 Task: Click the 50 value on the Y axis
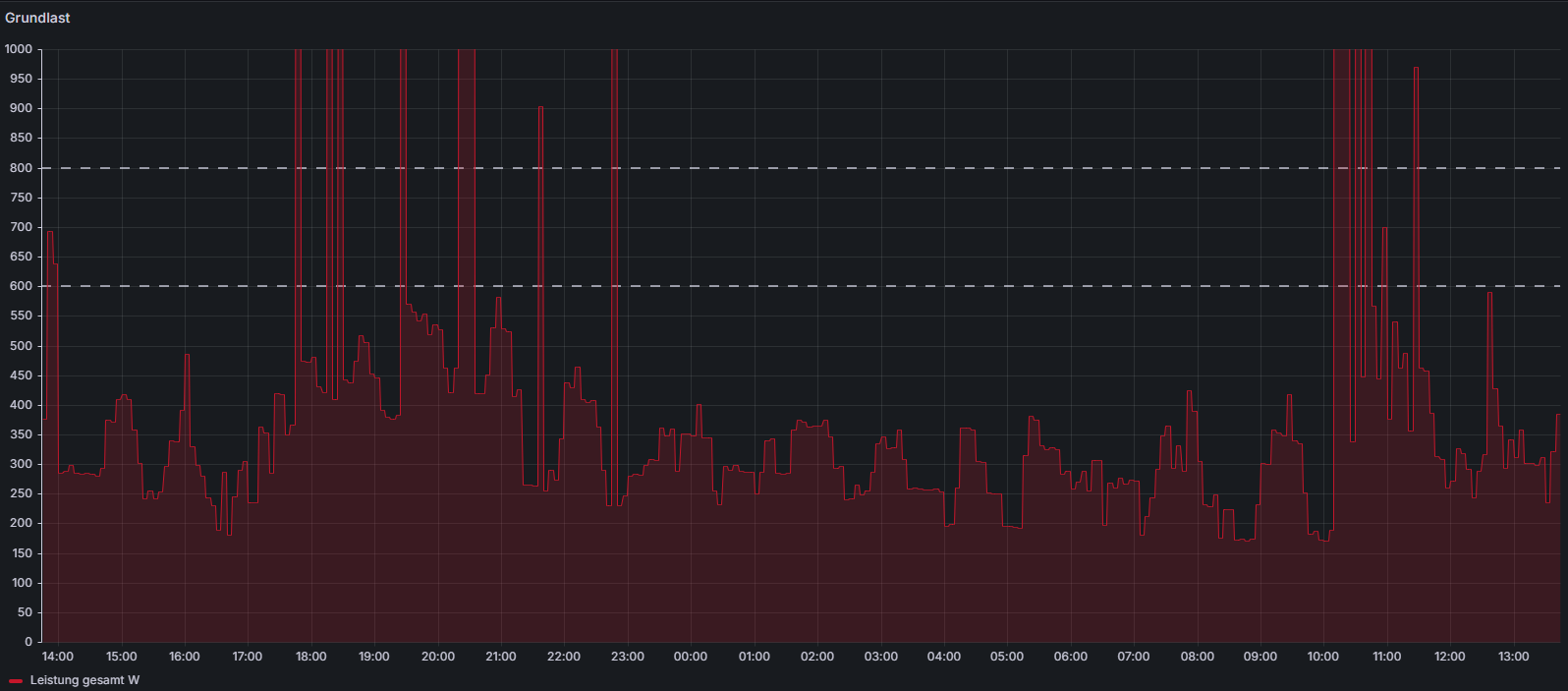(x=25, y=612)
